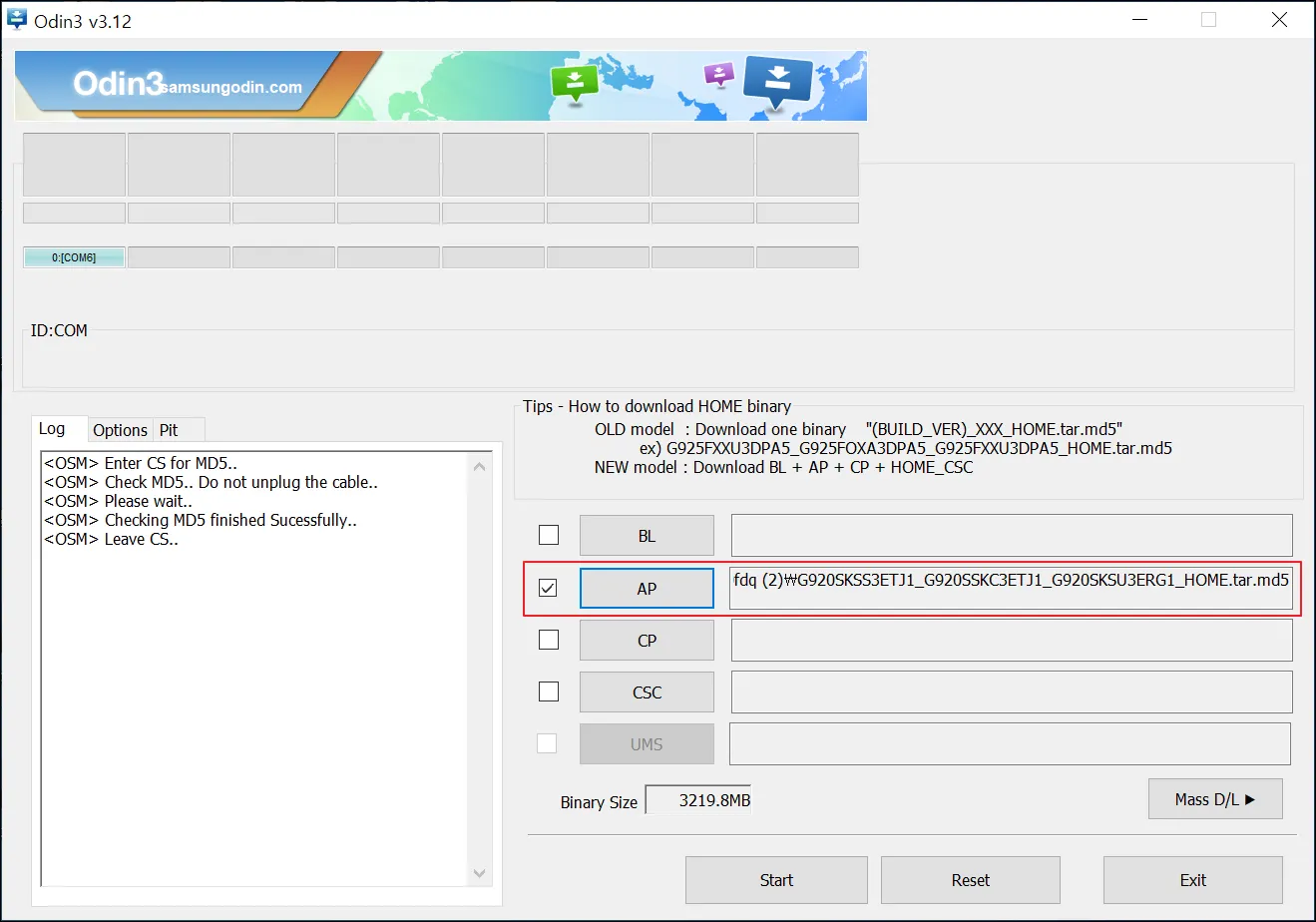Open the Options tab
Image resolution: width=1316 pixels, height=922 pixels.
[120, 430]
